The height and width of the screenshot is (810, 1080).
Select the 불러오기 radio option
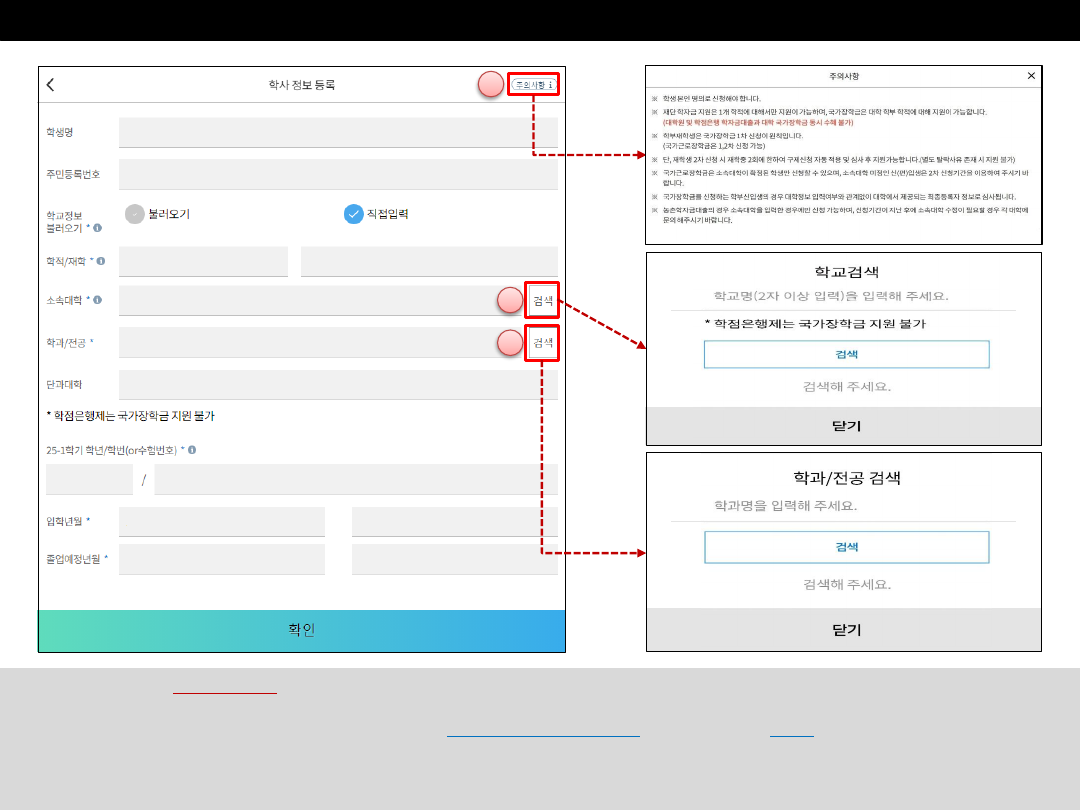coord(135,214)
